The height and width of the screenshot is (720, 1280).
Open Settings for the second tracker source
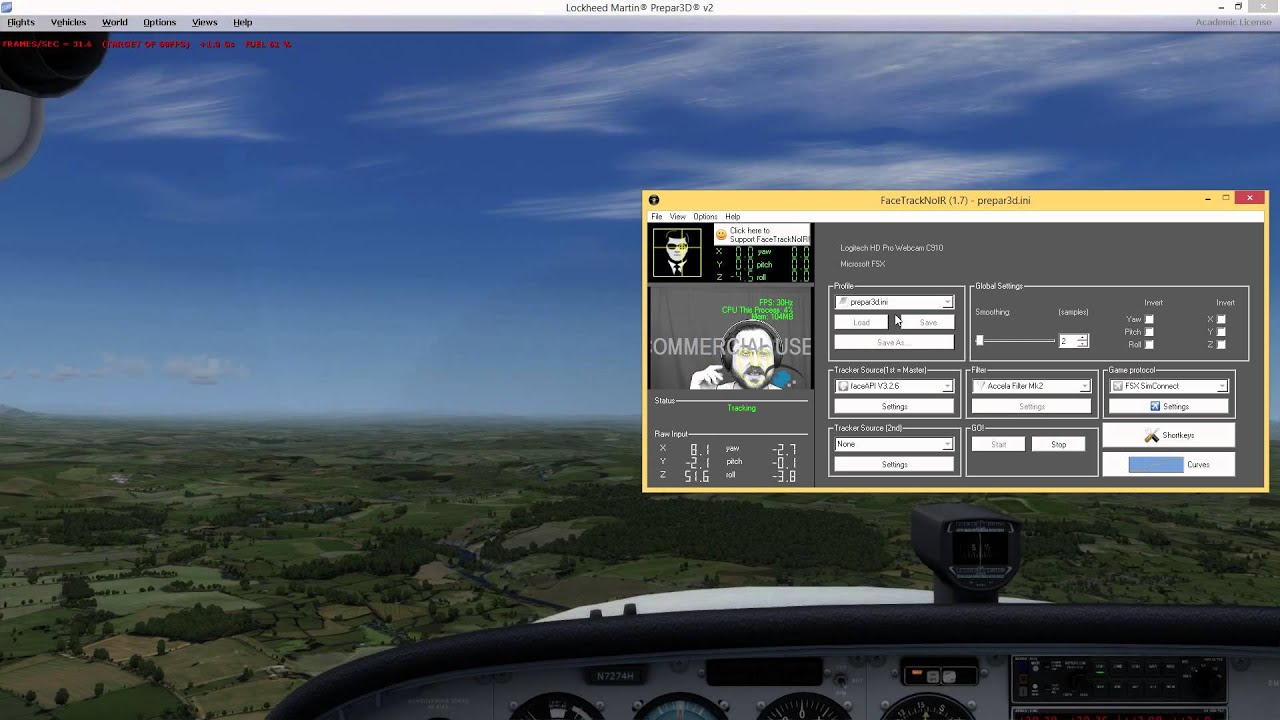894,465
